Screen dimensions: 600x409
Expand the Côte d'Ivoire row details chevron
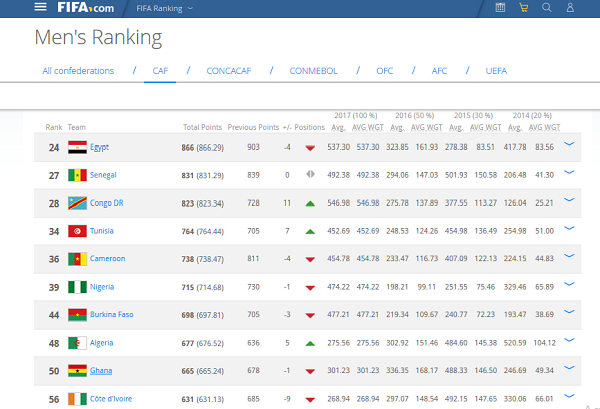(x=569, y=396)
